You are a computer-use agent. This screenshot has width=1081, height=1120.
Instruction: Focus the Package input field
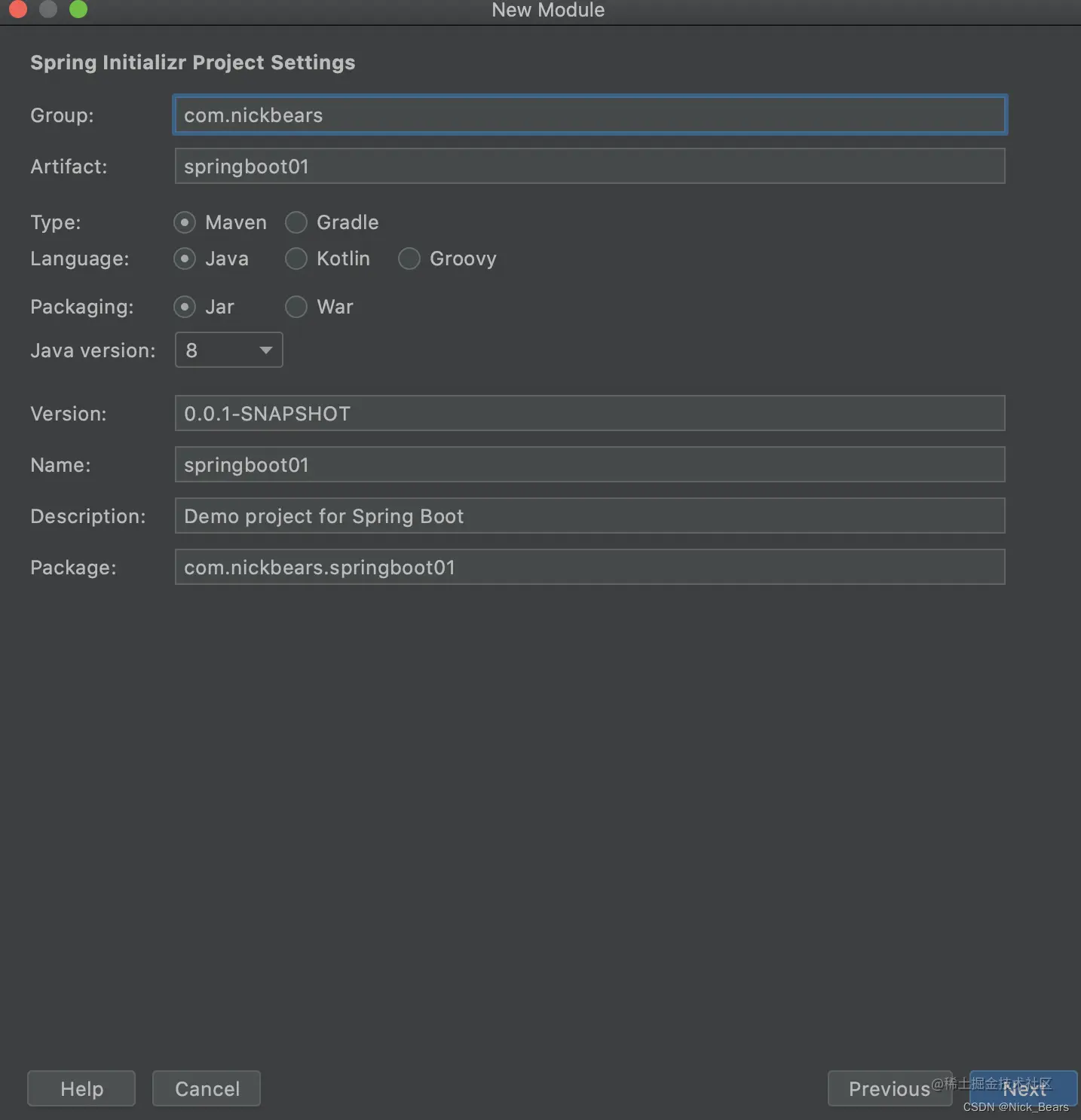pyautogui.click(x=590, y=567)
